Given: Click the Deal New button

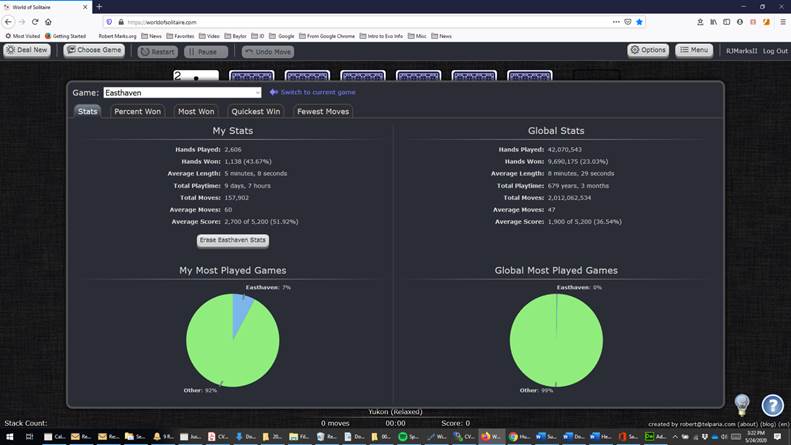Looking at the screenshot, I should click(x=27, y=50).
